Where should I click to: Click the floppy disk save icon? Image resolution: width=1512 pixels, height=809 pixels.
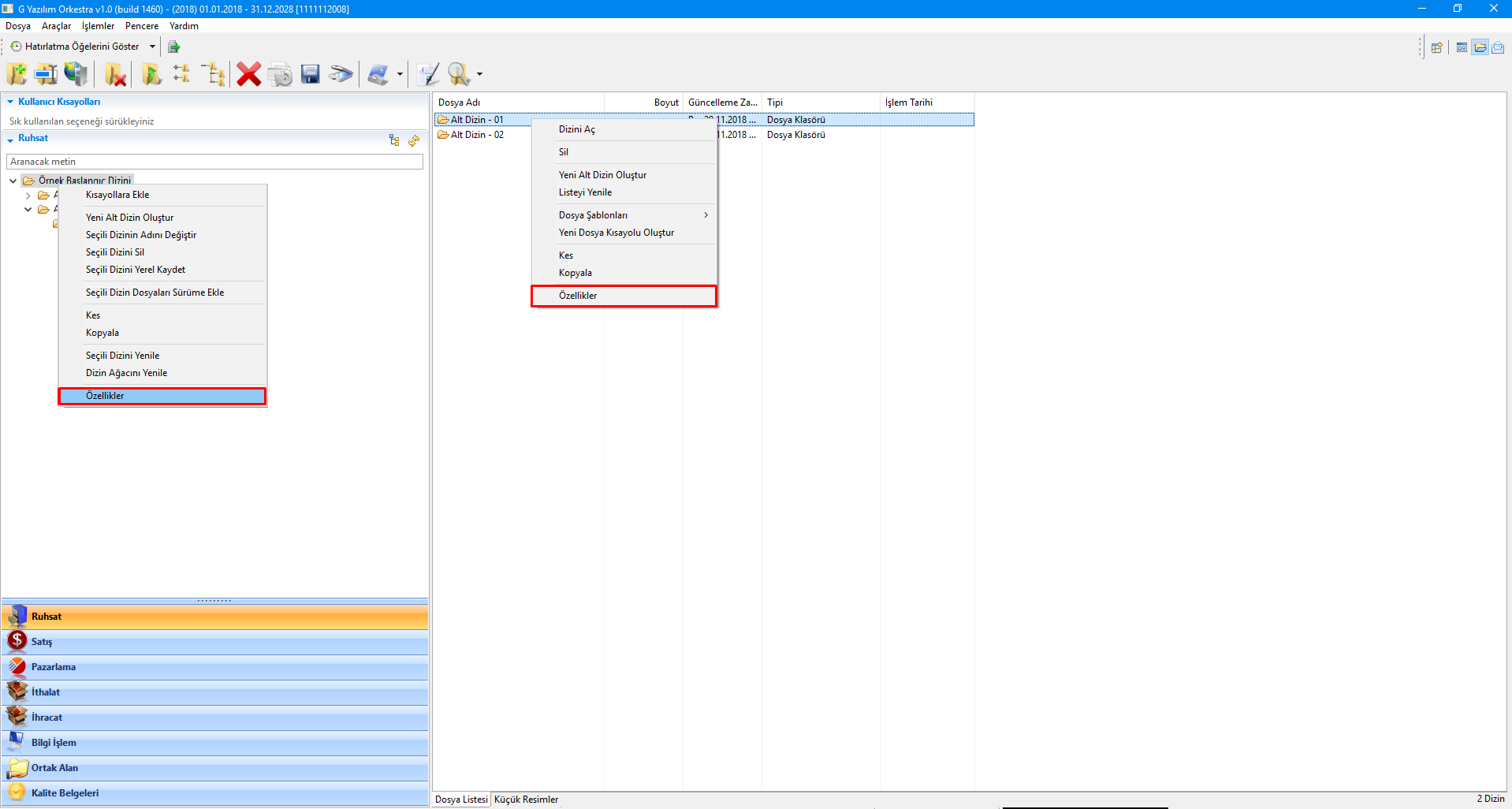(x=311, y=74)
